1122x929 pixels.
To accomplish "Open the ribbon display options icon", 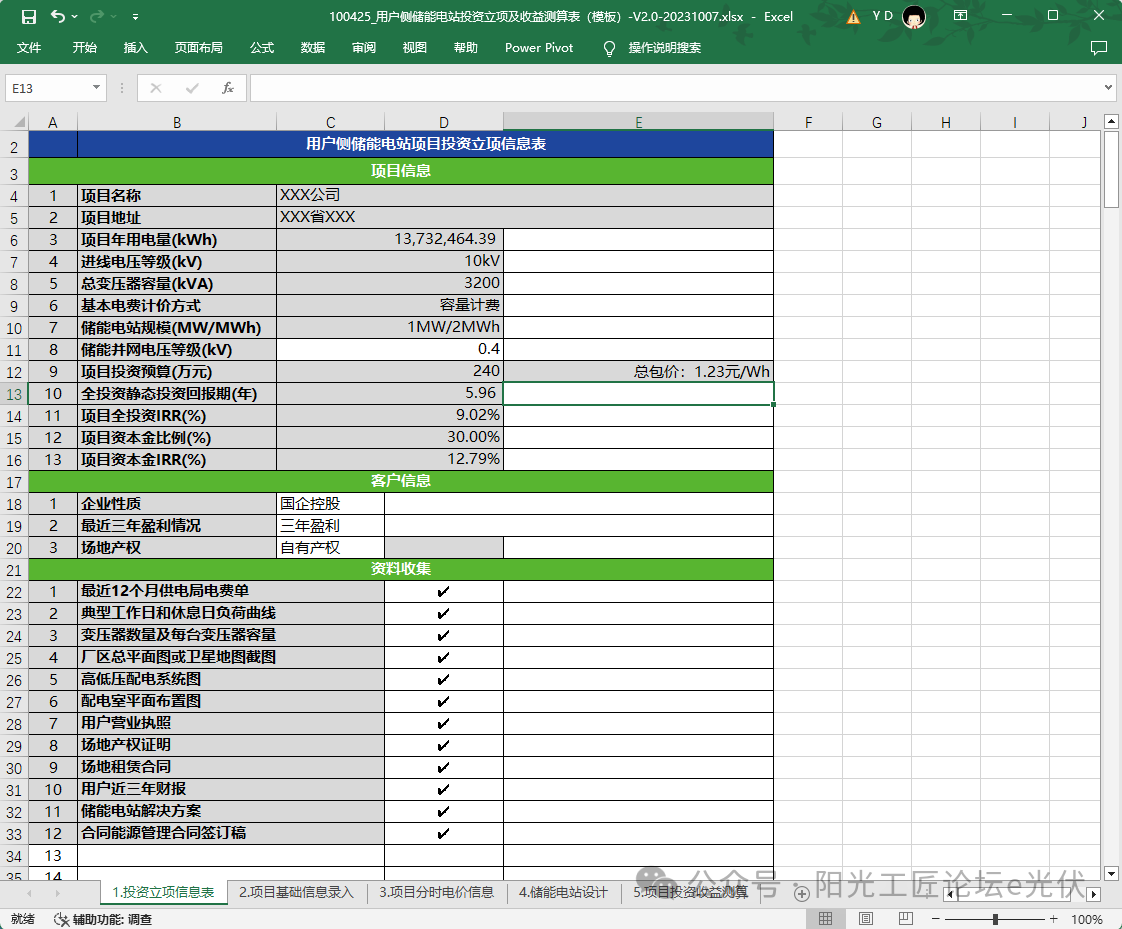I will pyautogui.click(x=960, y=16).
